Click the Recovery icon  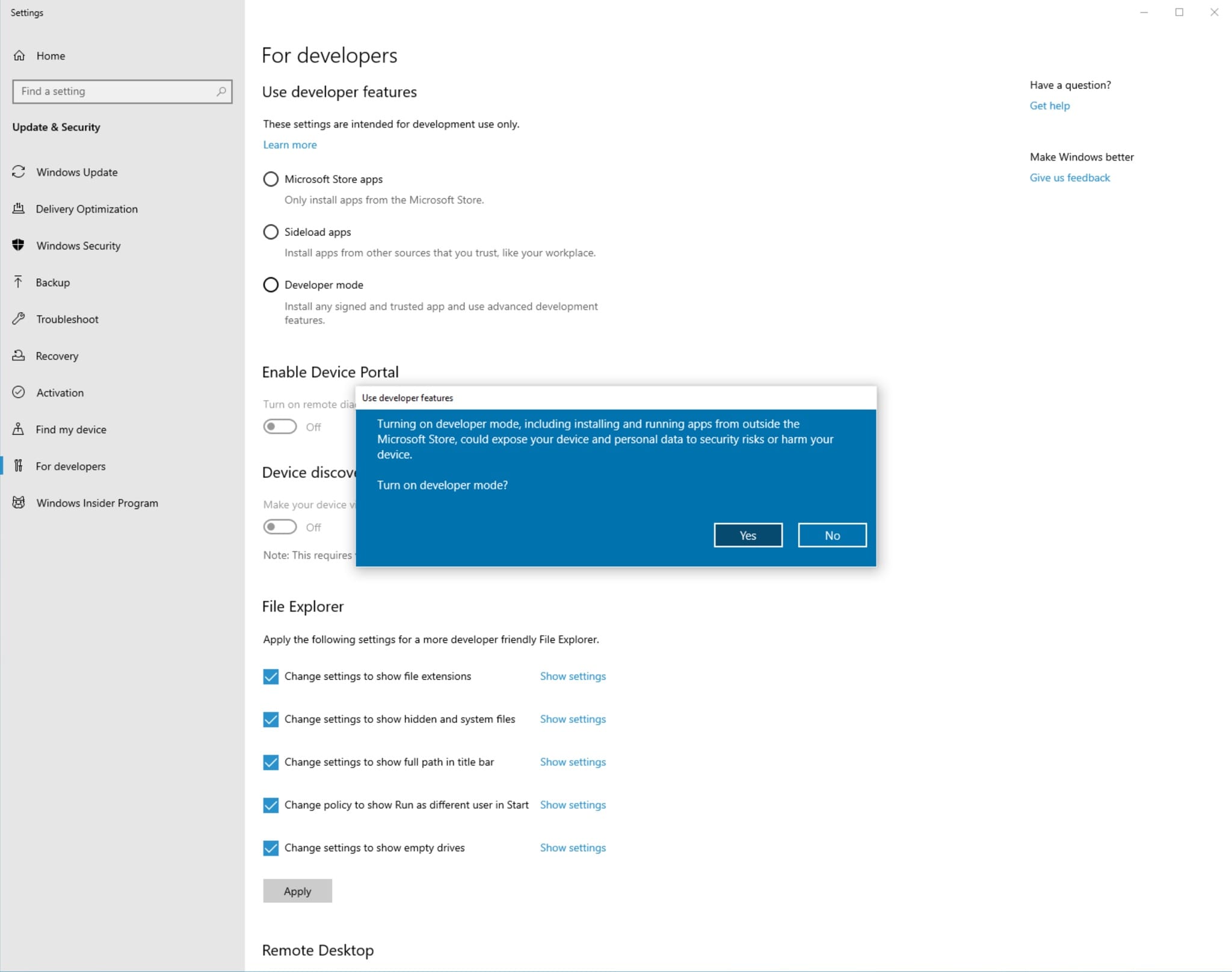coord(19,356)
